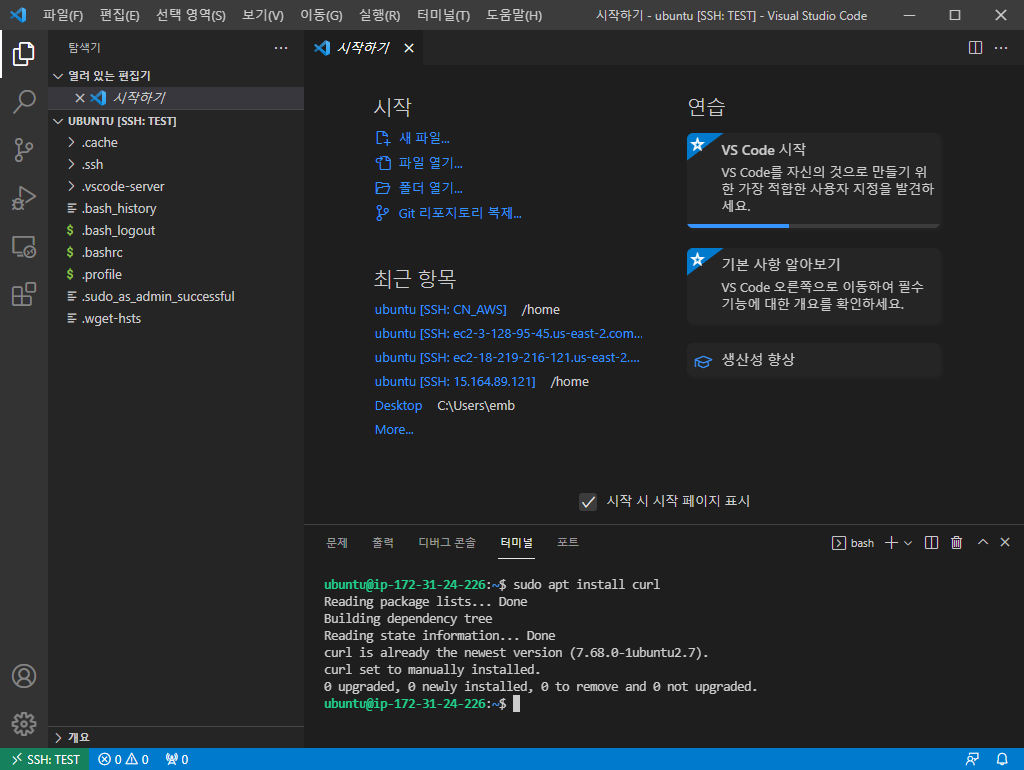The width and height of the screenshot is (1024, 770).
Task: Click the new terminal plus icon
Action: pyautogui.click(x=891, y=543)
